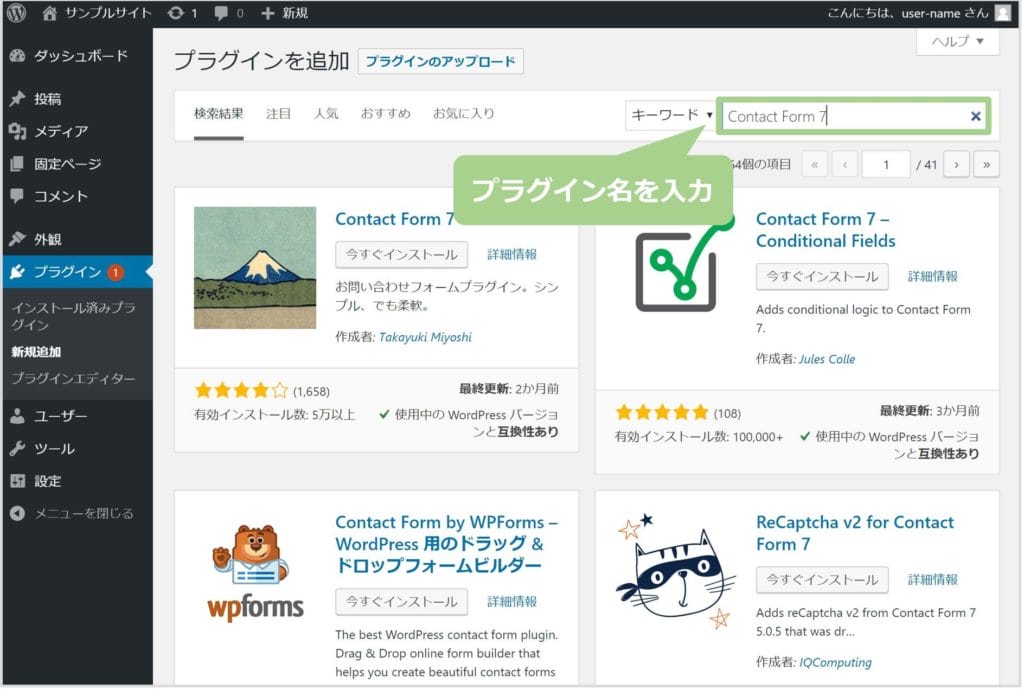Install Contact Form by WPForms now

402,602
